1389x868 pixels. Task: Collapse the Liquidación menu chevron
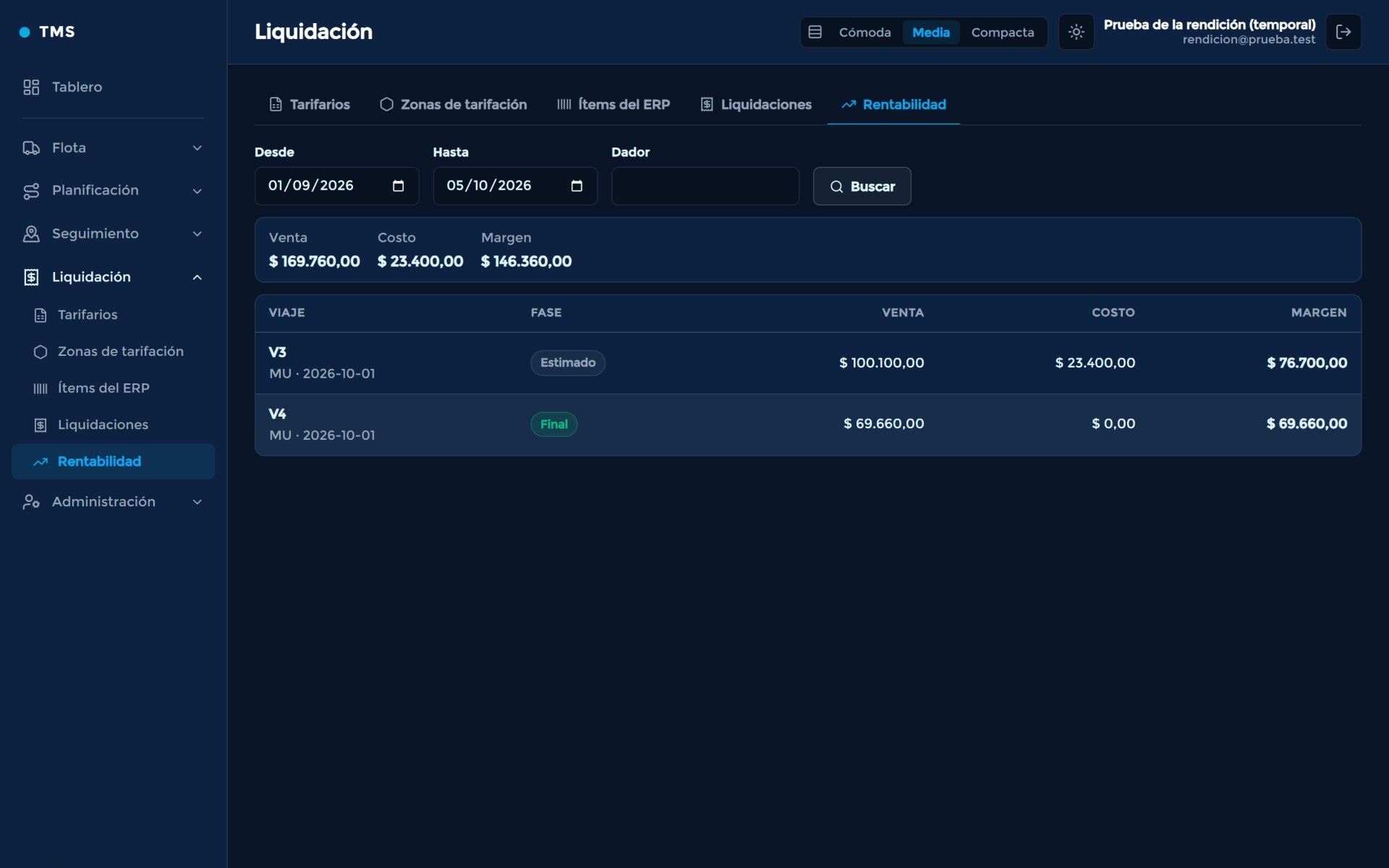pos(197,277)
